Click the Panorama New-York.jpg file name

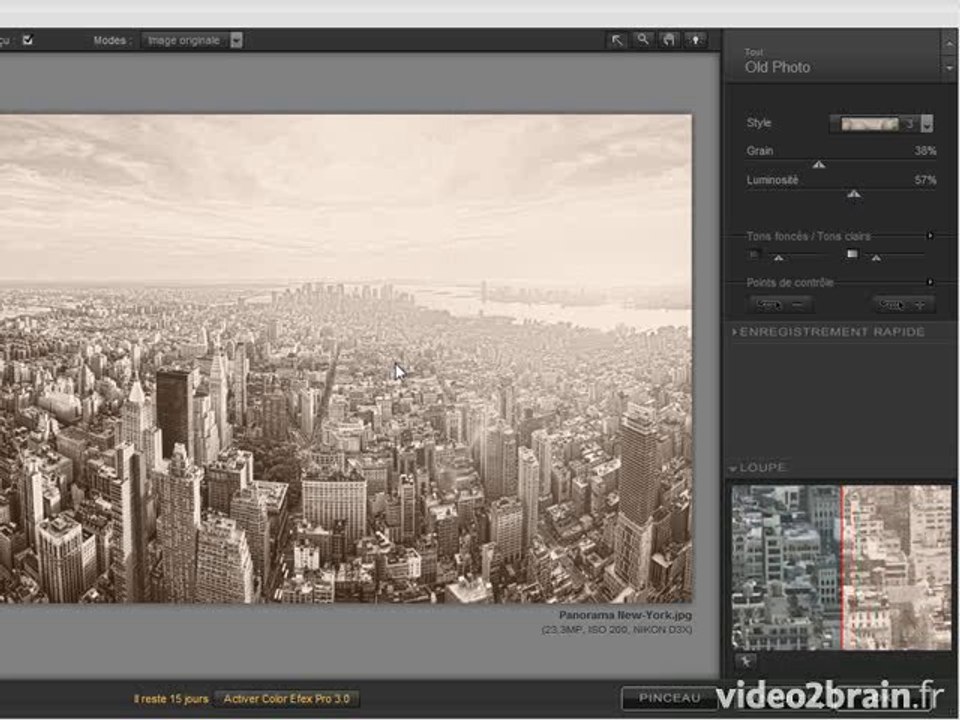[625, 615]
